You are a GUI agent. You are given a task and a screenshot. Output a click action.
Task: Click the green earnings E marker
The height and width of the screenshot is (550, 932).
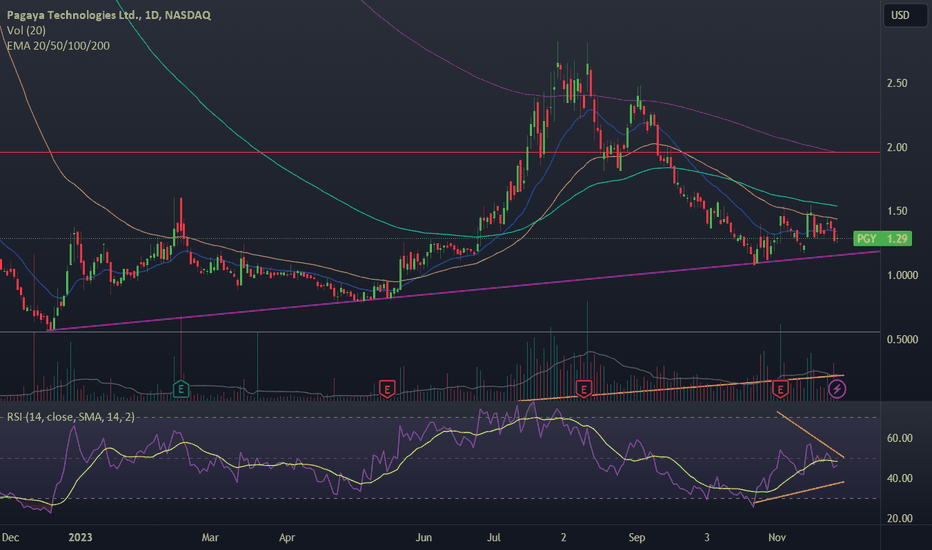tap(181, 389)
